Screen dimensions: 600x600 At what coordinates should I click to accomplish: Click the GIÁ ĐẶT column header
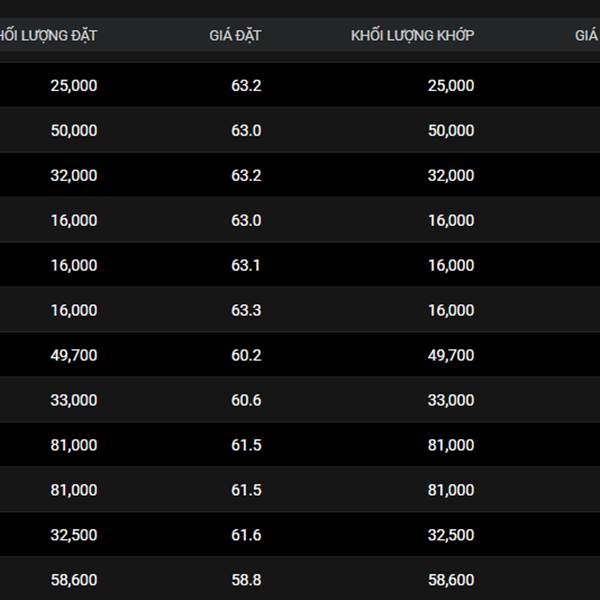(x=235, y=35)
